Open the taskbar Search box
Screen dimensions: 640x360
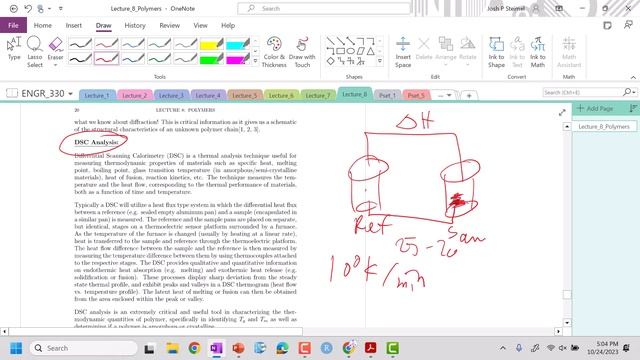point(84,348)
